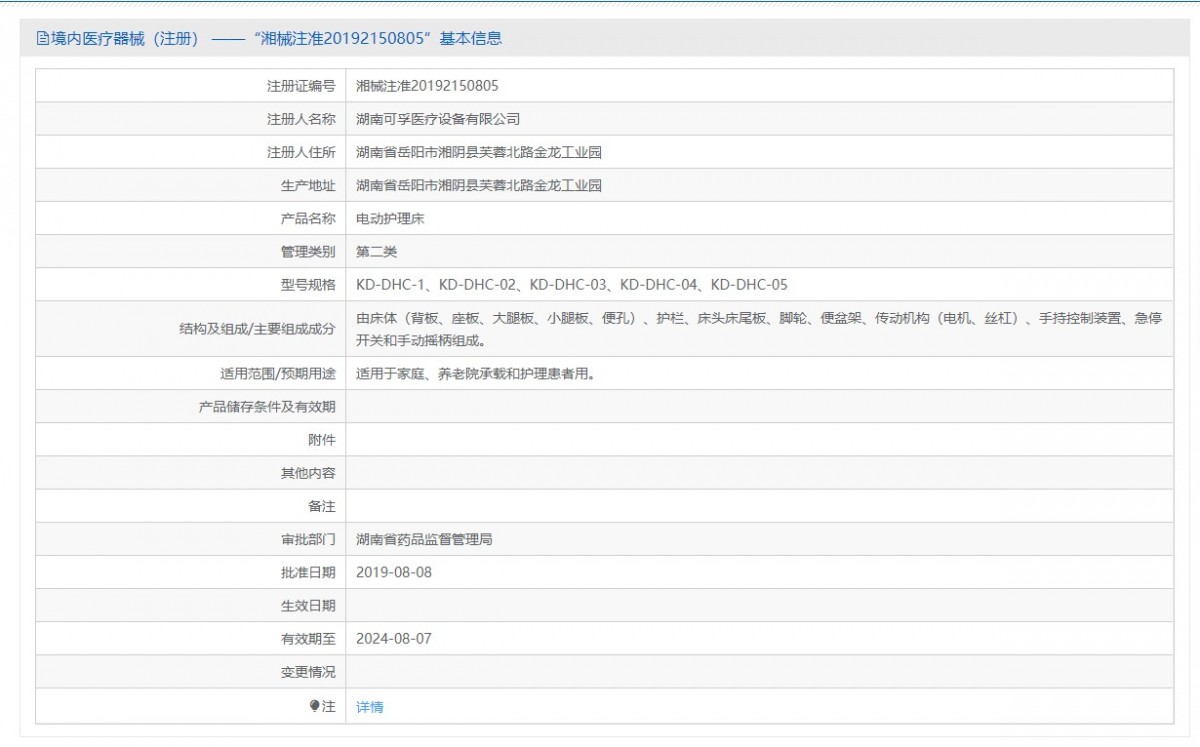Click the 生效日期 label
This screenshot has width=1200, height=747.
pyautogui.click(x=308, y=605)
